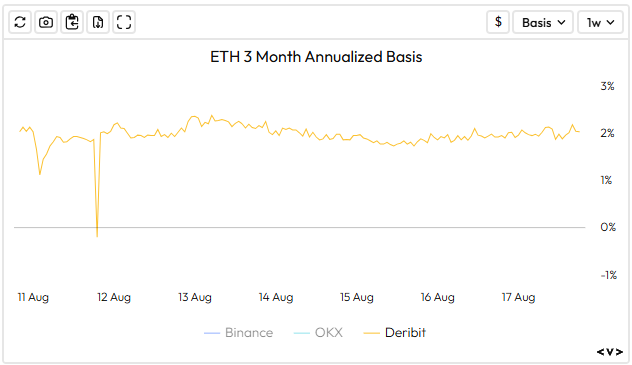Click the download data file icon
The width and height of the screenshot is (632, 365).
pos(98,22)
